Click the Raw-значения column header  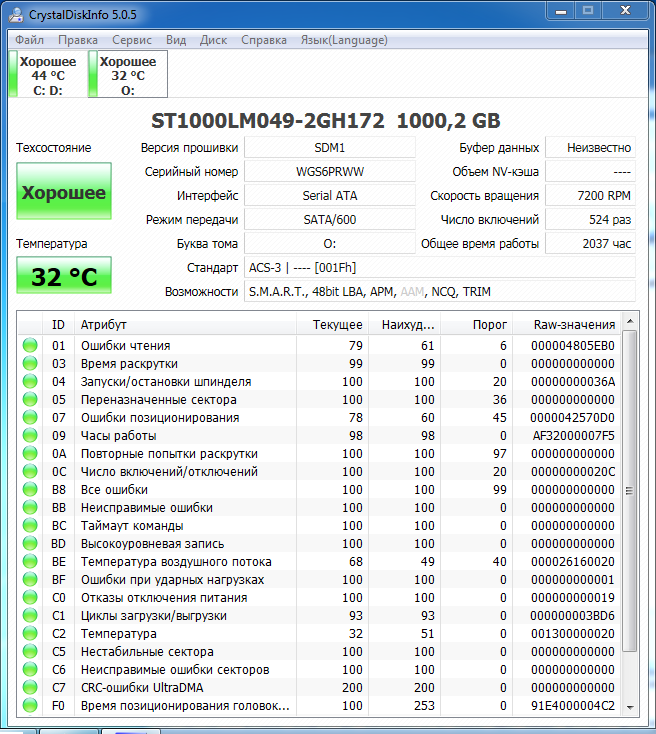pyautogui.click(x=567, y=324)
